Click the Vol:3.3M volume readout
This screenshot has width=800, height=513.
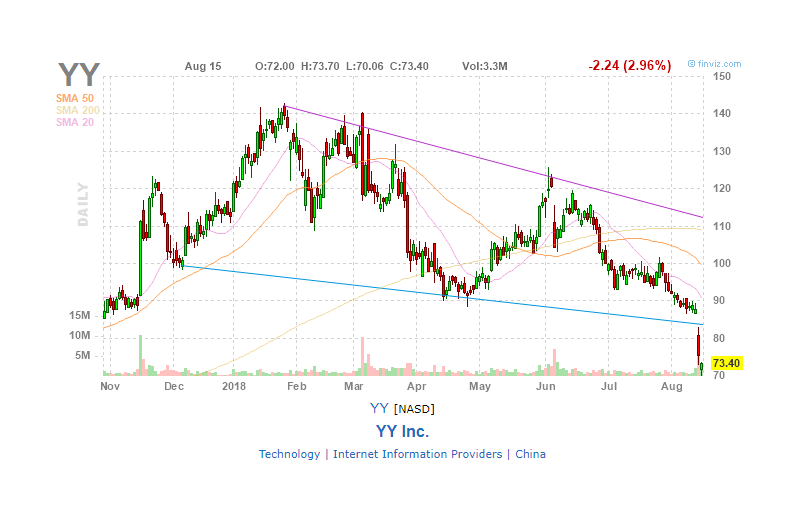pyautogui.click(x=485, y=66)
